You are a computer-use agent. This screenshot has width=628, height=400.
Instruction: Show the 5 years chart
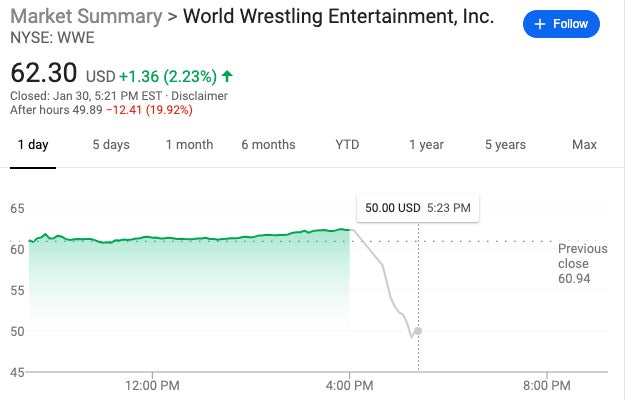point(505,145)
